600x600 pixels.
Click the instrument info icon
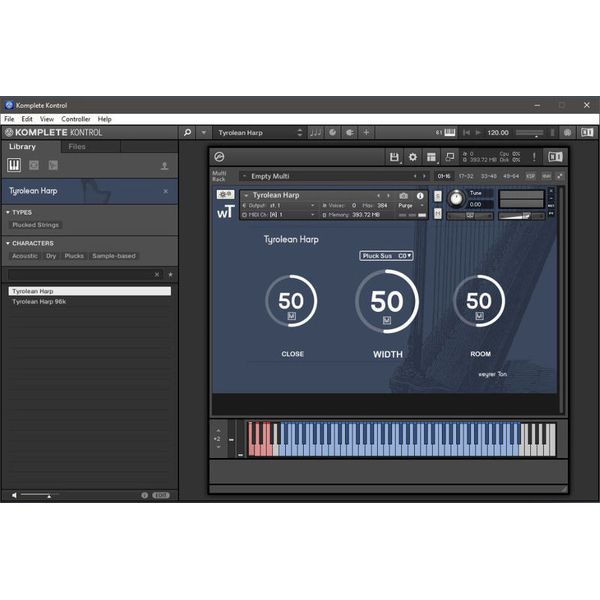click(x=420, y=196)
